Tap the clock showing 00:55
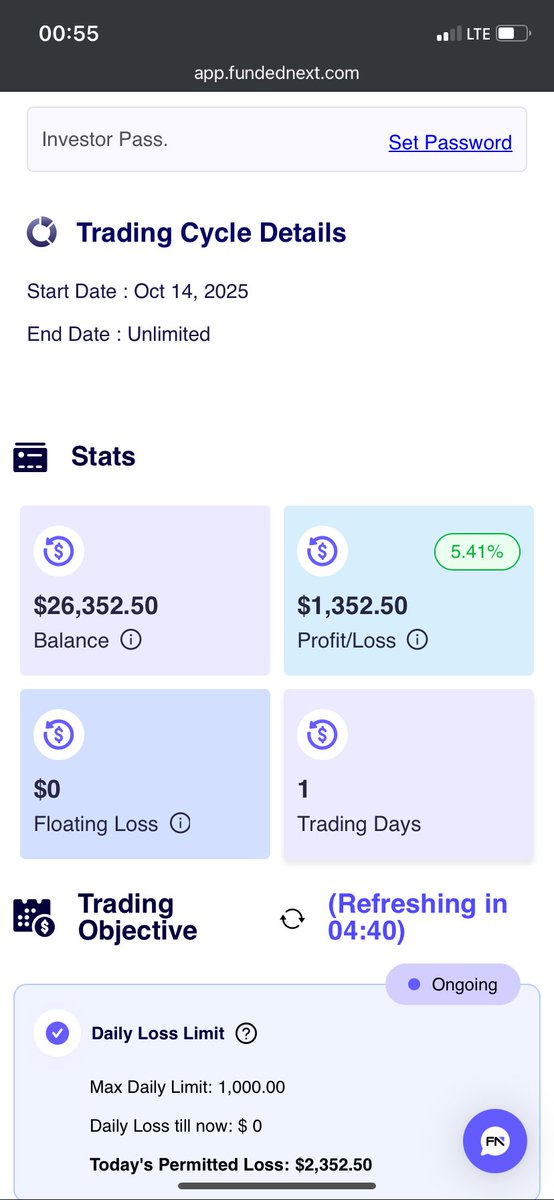Screen dimensions: 554x1200 pos(69,33)
